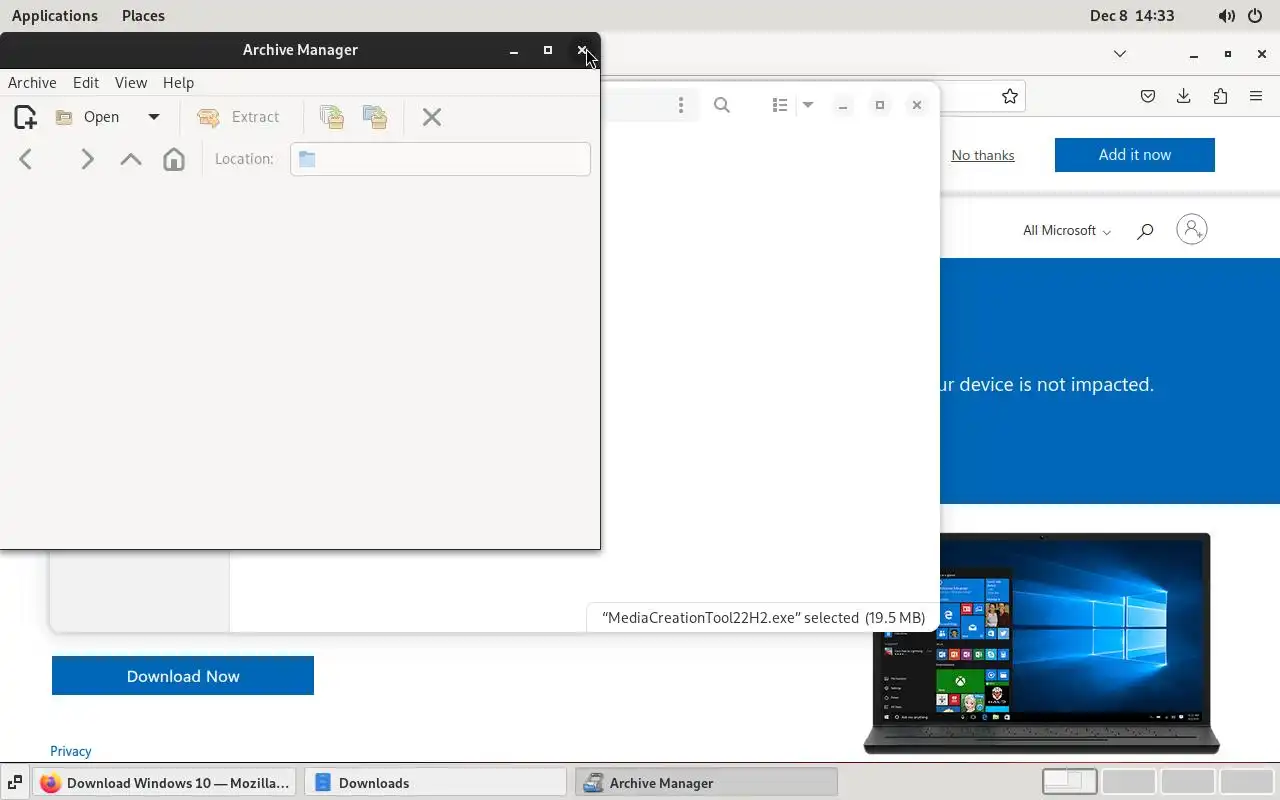
Task: Open Firefox extensions puzzle icon
Action: 1220,96
